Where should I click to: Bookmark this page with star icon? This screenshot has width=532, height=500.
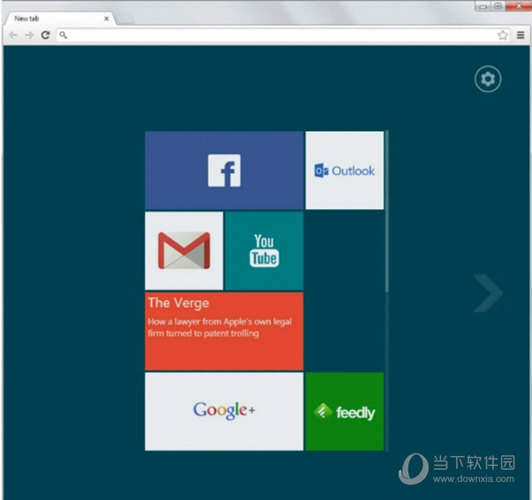(x=502, y=35)
